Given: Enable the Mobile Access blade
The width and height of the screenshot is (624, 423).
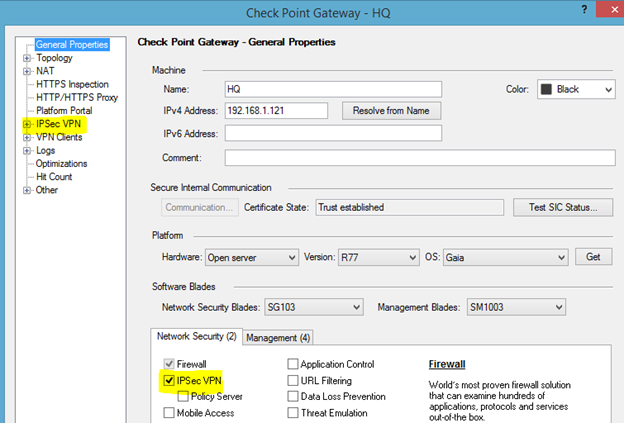Looking at the screenshot, I should pos(169,413).
